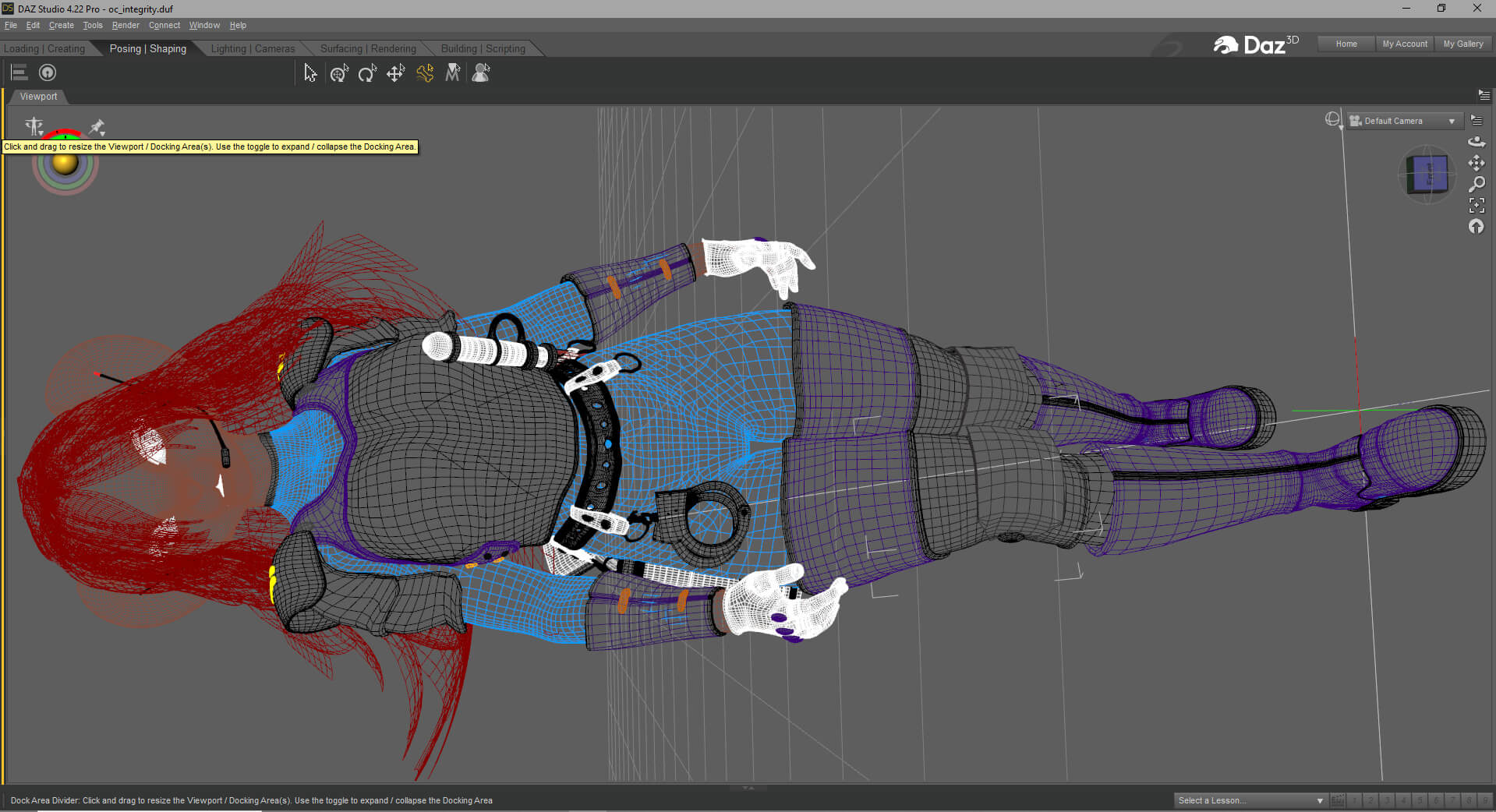The height and width of the screenshot is (812, 1496).
Task: Open the Default Camera dropdown
Action: point(1402,121)
